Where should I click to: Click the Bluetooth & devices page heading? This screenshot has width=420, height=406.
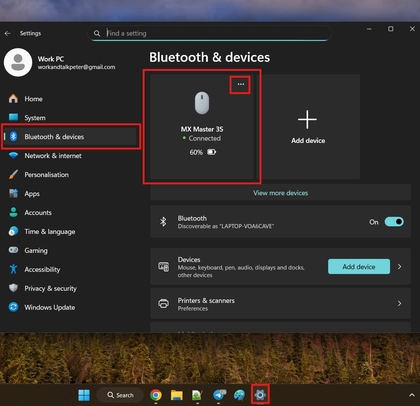tap(209, 57)
